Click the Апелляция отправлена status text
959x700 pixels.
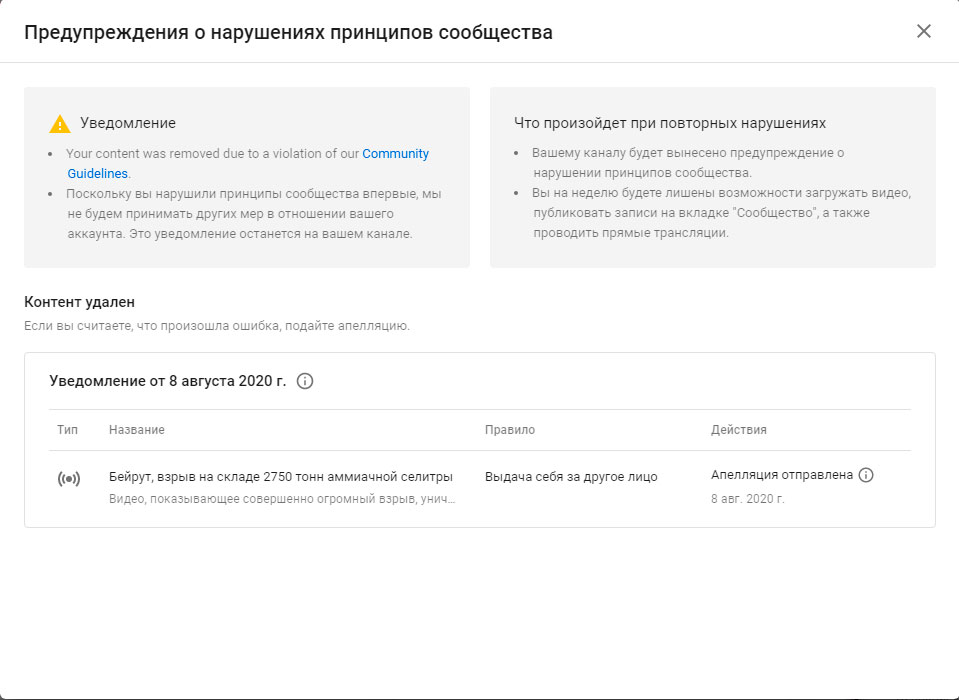pos(781,475)
